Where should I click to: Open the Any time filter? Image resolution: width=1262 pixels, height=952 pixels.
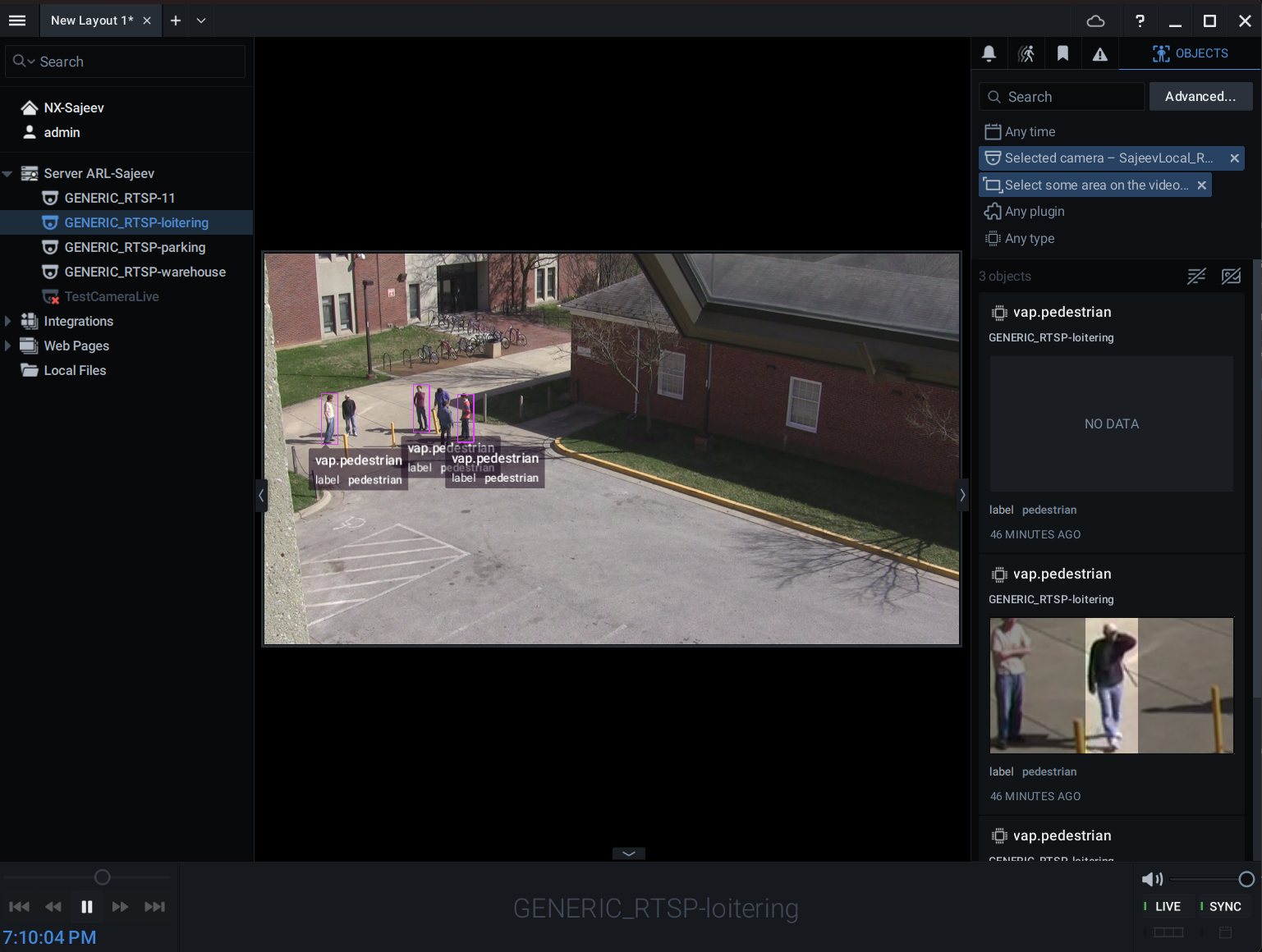[1020, 131]
